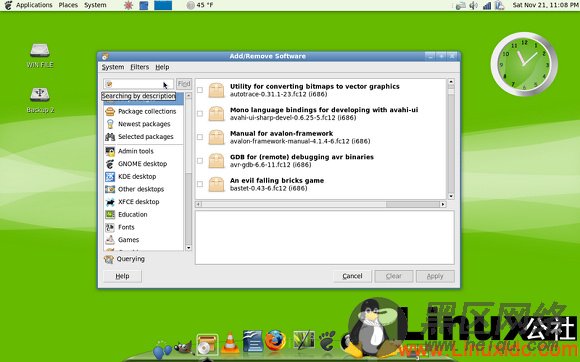Click the network signal icon in panel
Screen dimensions: 580x362
[x=487, y=5]
